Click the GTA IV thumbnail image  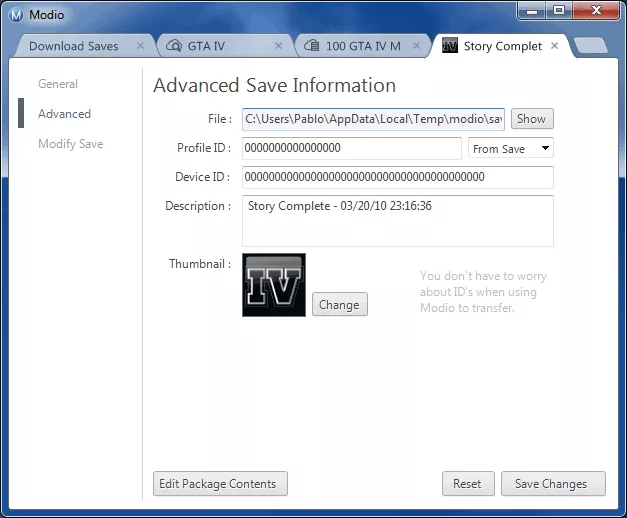(x=274, y=285)
